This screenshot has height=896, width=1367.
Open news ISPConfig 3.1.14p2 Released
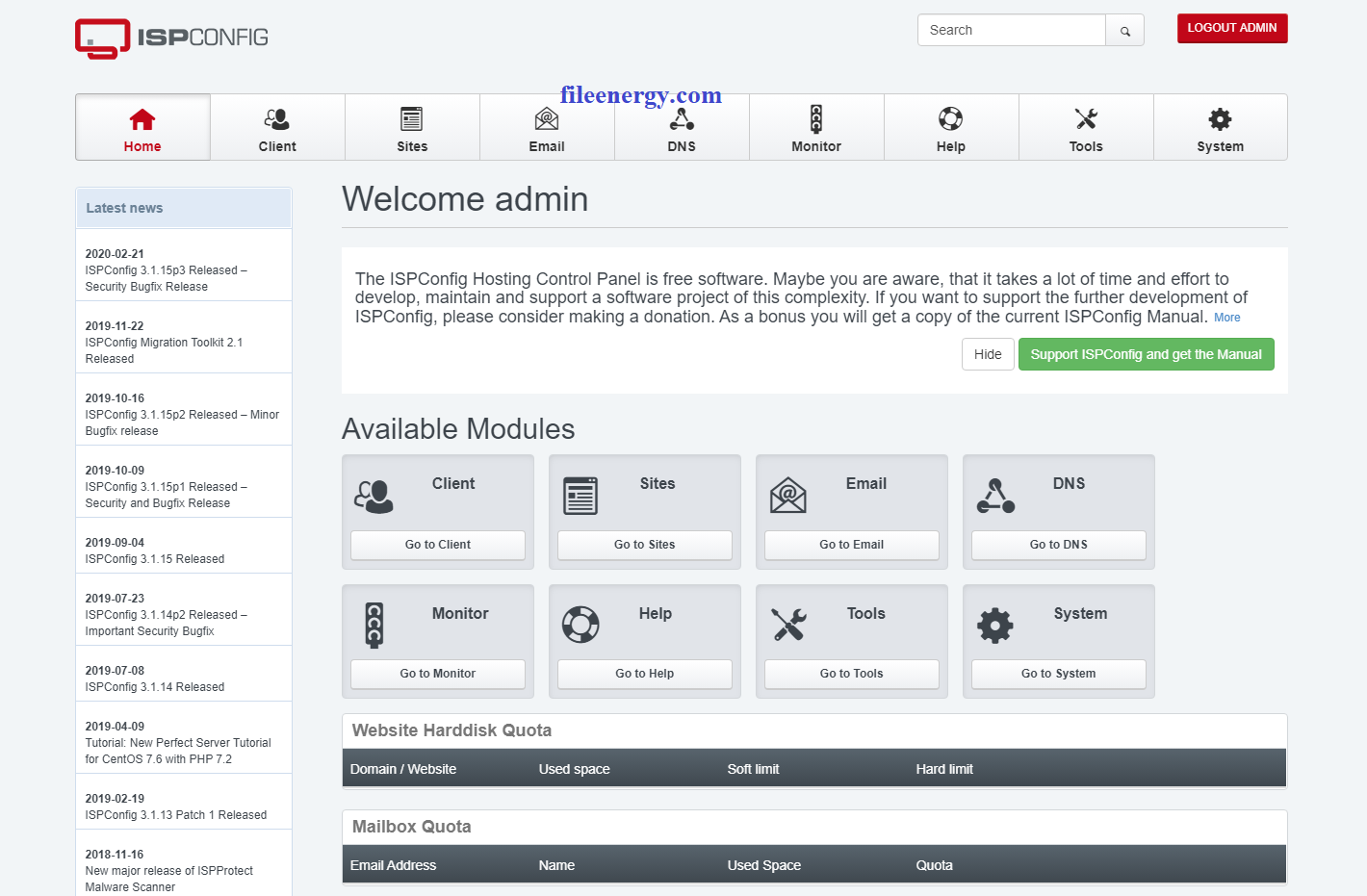[x=166, y=623]
